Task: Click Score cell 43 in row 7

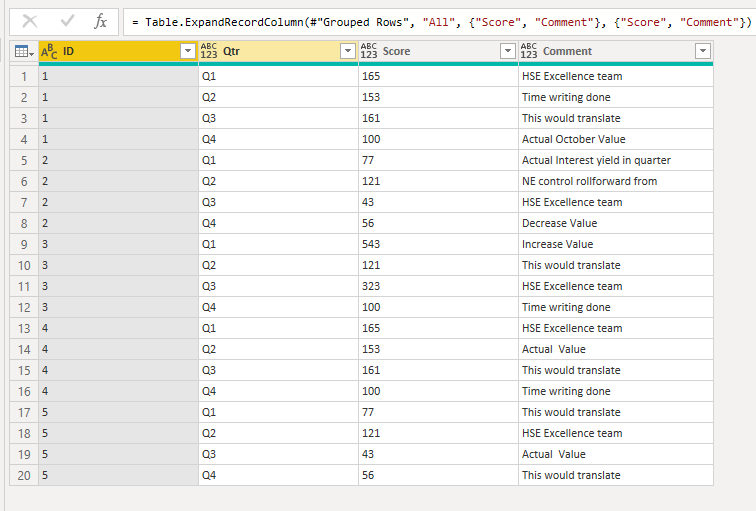Action: (438, 202)
